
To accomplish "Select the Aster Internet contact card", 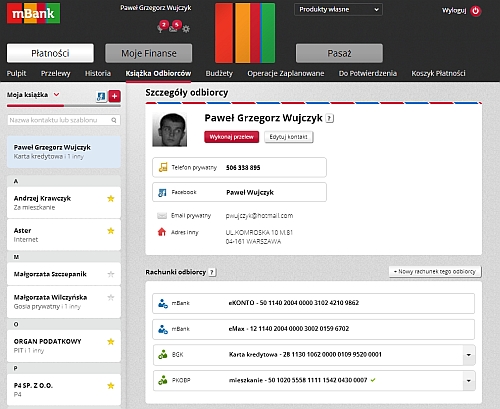I will pyautogui.click(x=64, y=235).
